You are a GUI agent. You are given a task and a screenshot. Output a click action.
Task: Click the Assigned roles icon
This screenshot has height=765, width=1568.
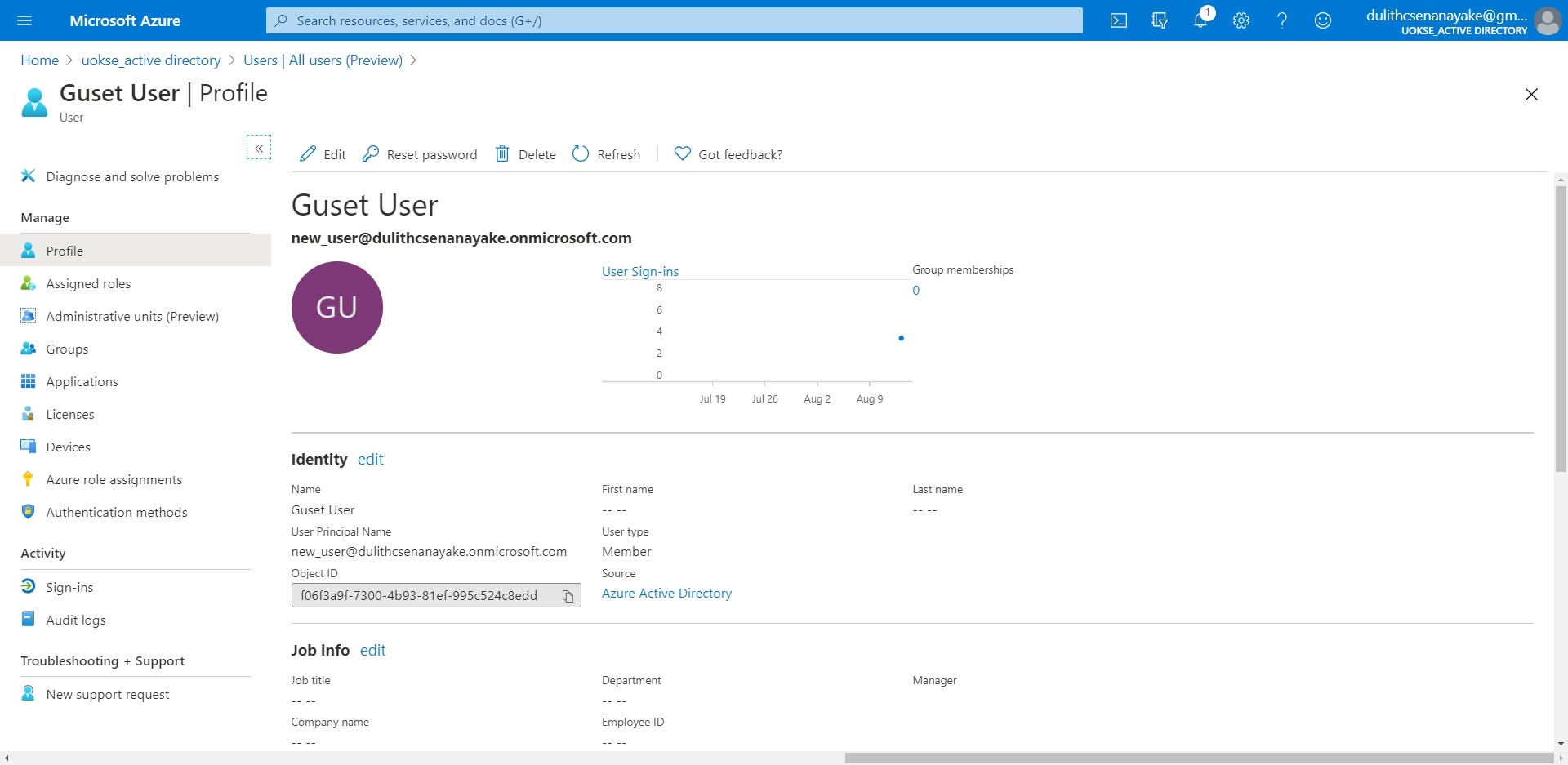click(x=28, y=283)
